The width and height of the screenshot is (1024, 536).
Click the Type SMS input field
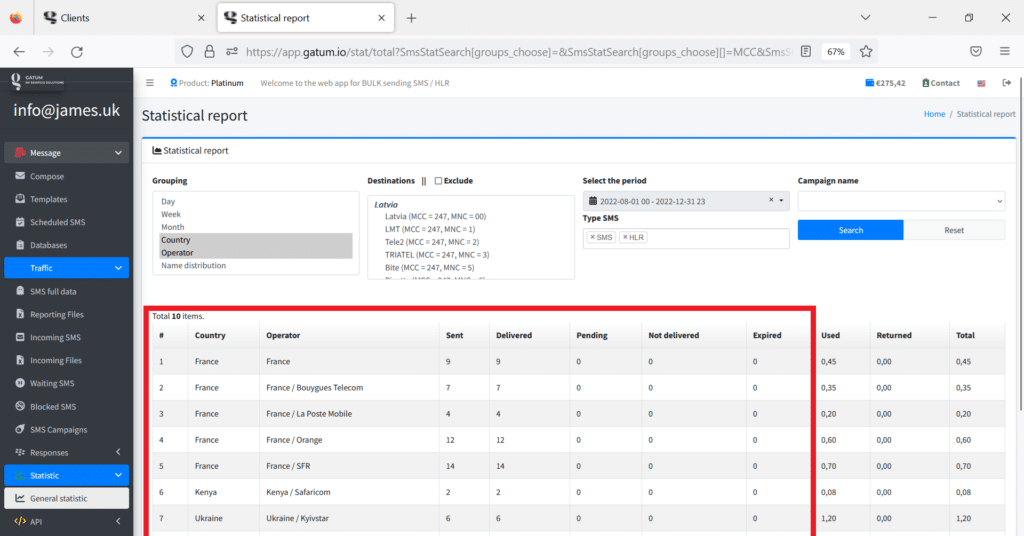click(x=686, y=238)
